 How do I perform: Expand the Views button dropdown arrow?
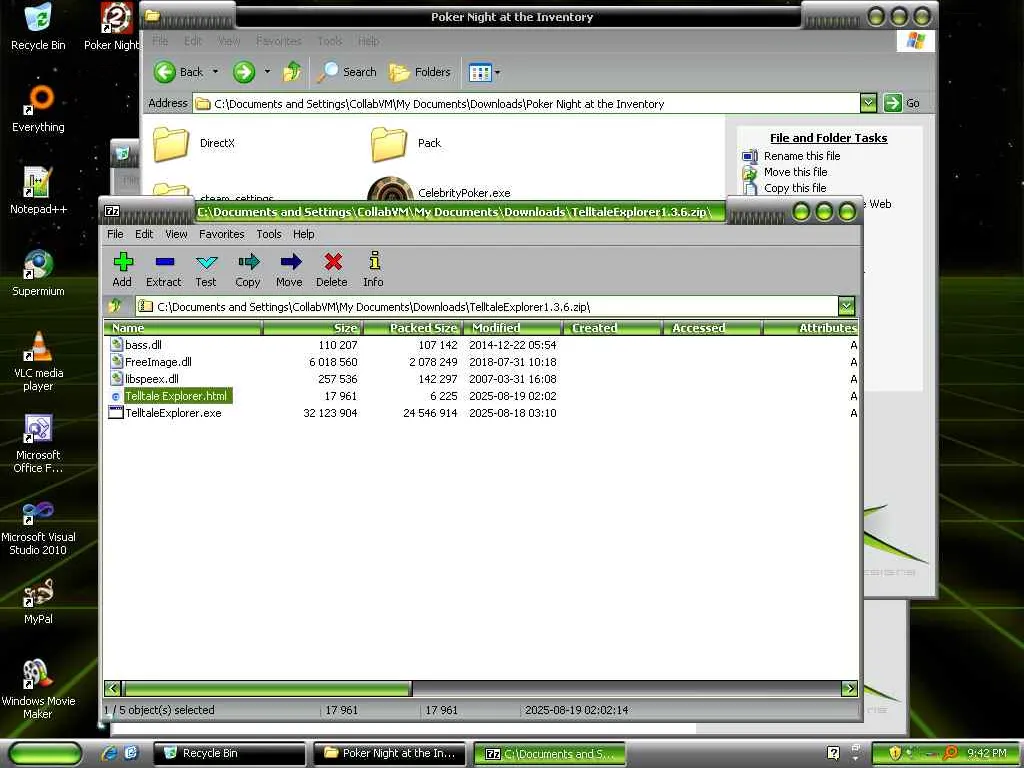click(x=498, y=72)
